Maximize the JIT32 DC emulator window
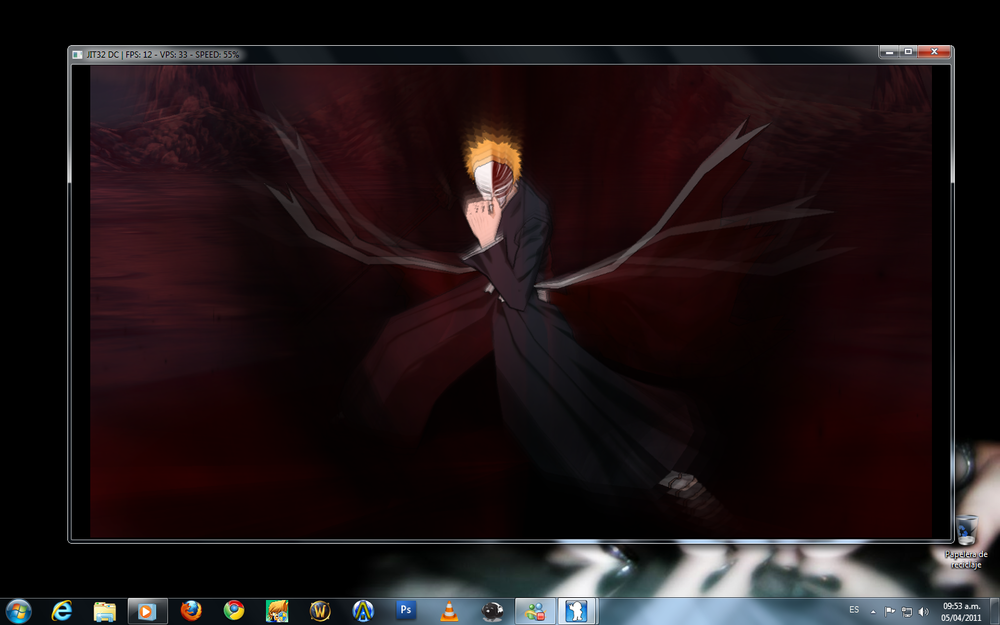 tap(908, 52)
